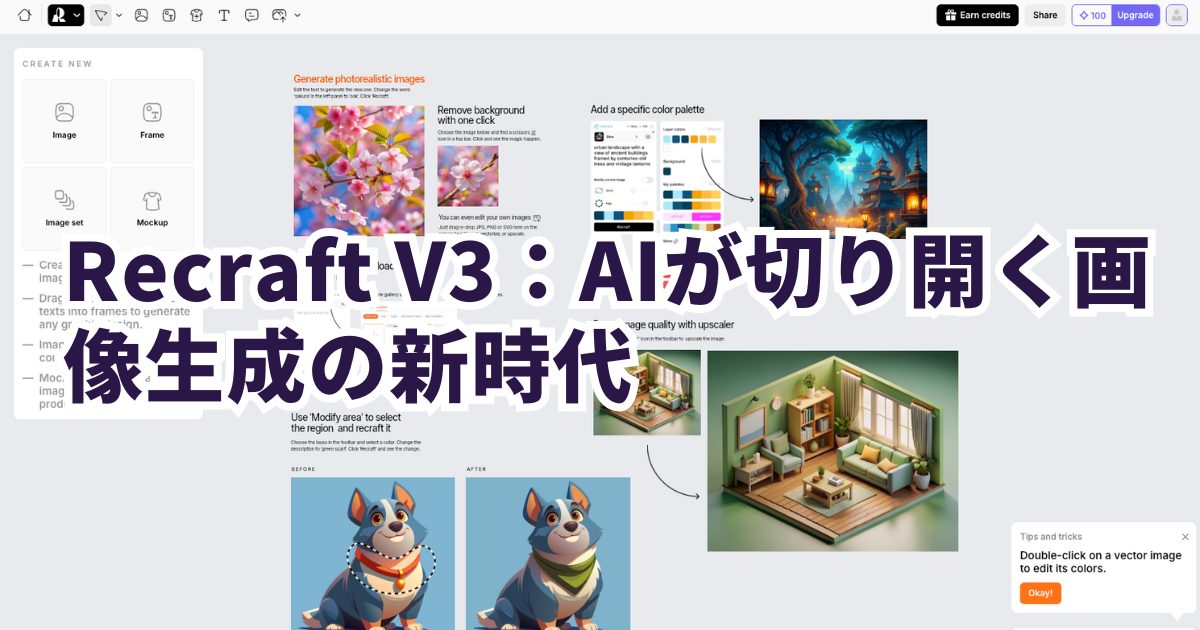
Task: Select the arrow pointer tool
Action: coord(100,15)
